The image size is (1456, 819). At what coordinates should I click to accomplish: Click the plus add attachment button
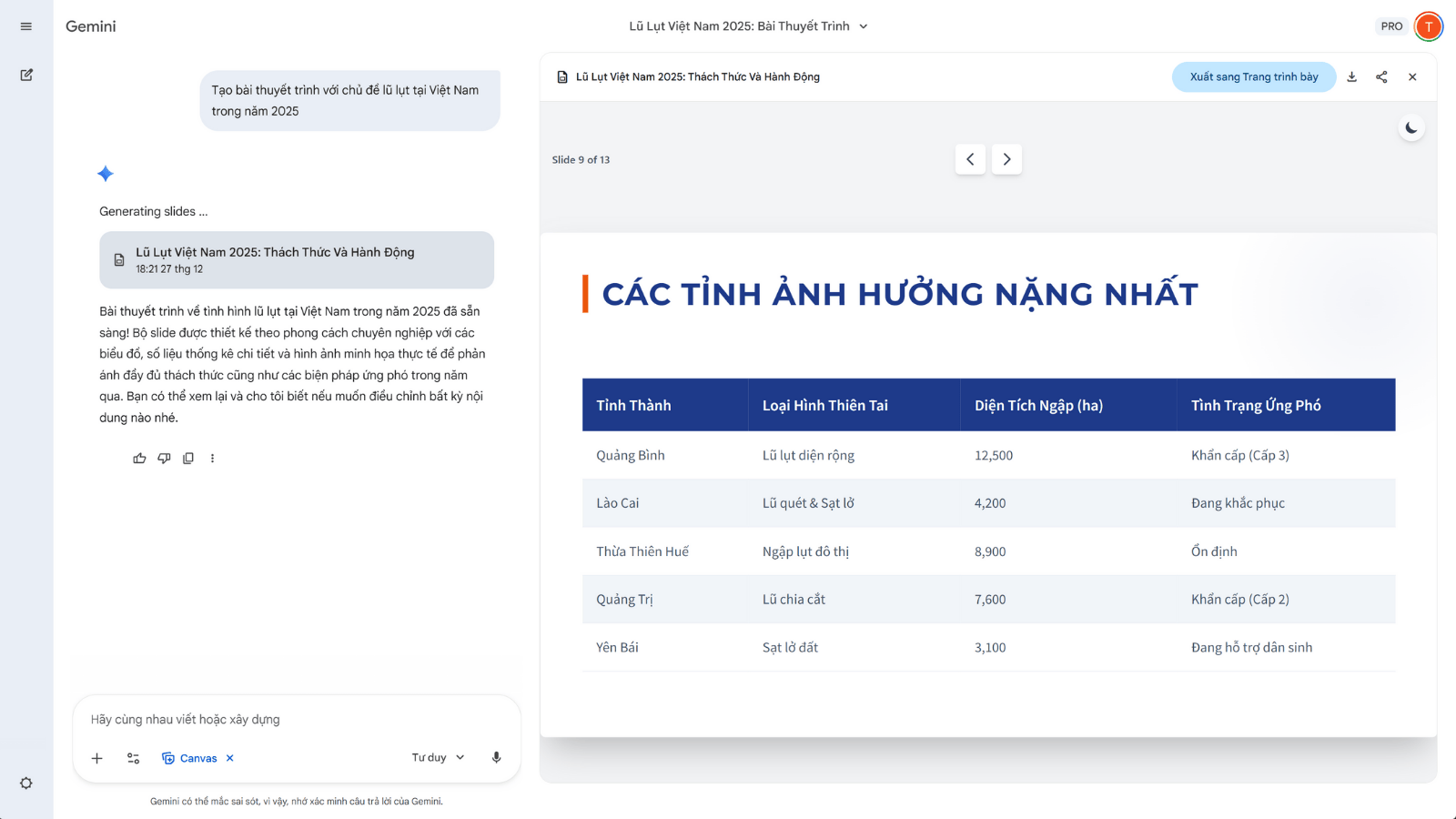(97, 758)
